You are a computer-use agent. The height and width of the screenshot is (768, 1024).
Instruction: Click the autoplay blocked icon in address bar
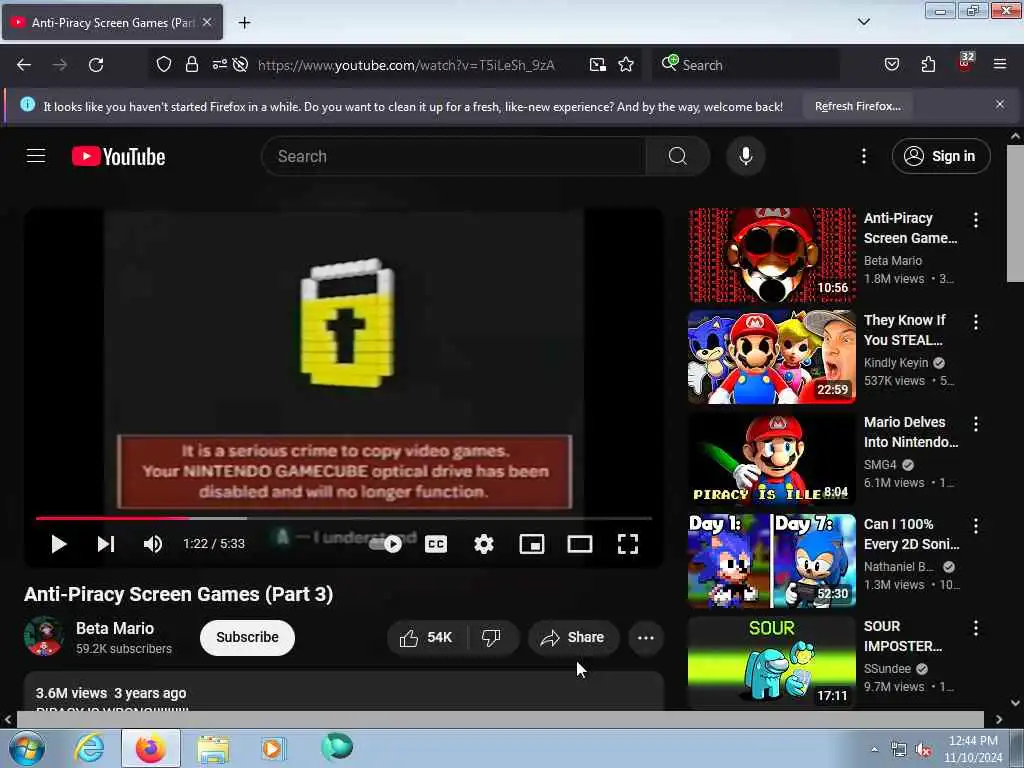240,65
